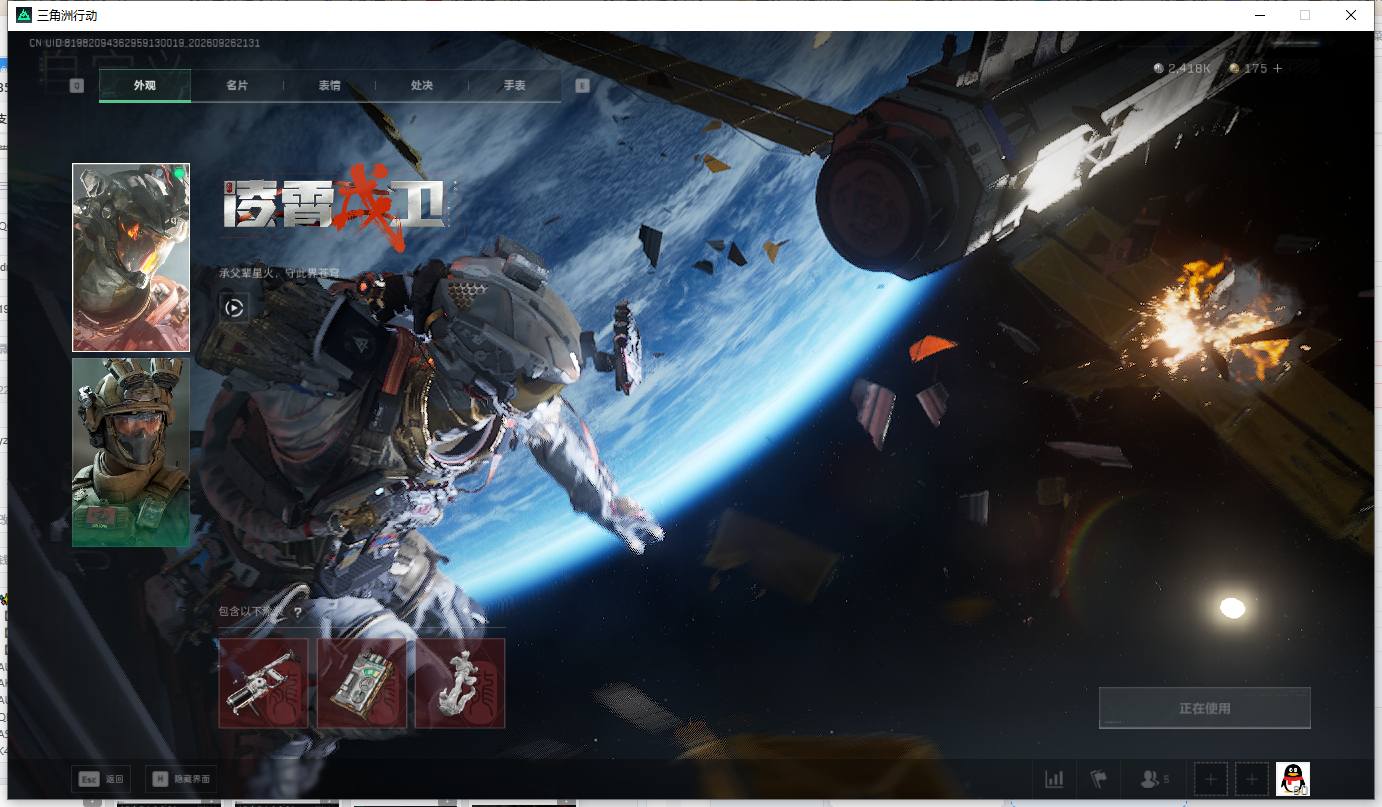Select the armored space helmet skin card
The height and width of the screenshot is (807, 1382).
pyautogui.click(x=131, y=258)
